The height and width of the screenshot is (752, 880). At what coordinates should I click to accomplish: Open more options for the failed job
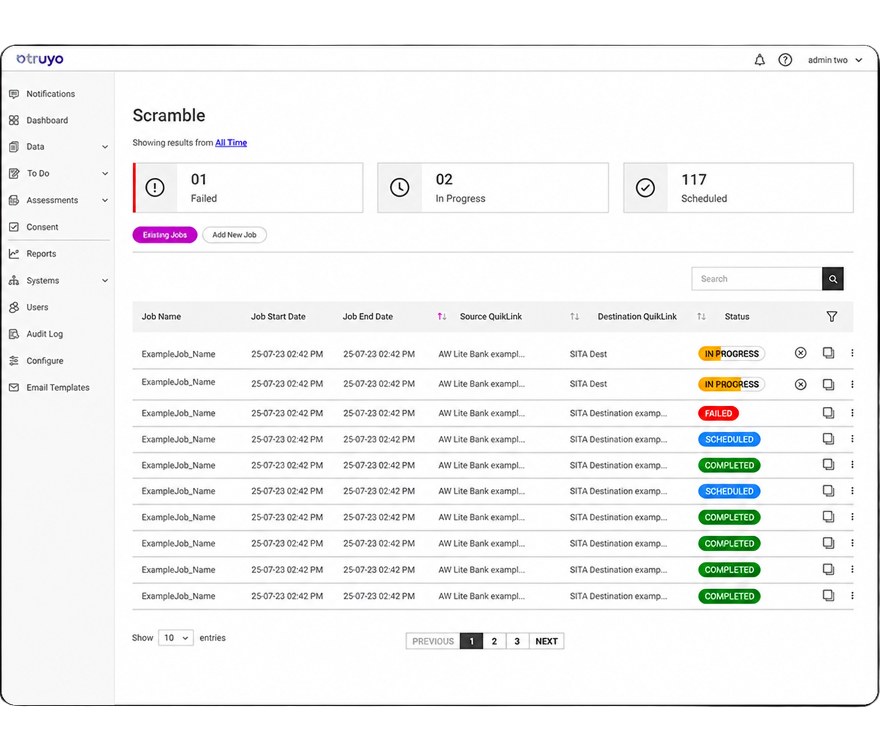[x=852, y=413]
